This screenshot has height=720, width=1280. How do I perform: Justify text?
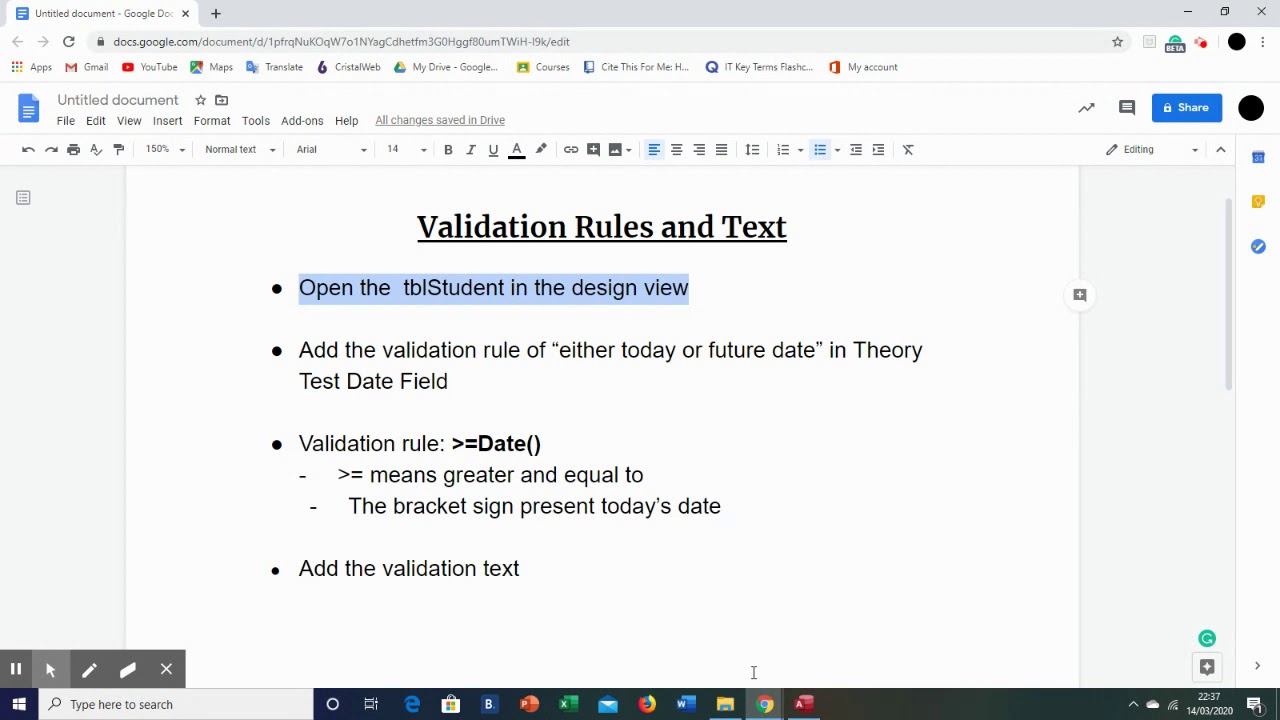point(721,150)
